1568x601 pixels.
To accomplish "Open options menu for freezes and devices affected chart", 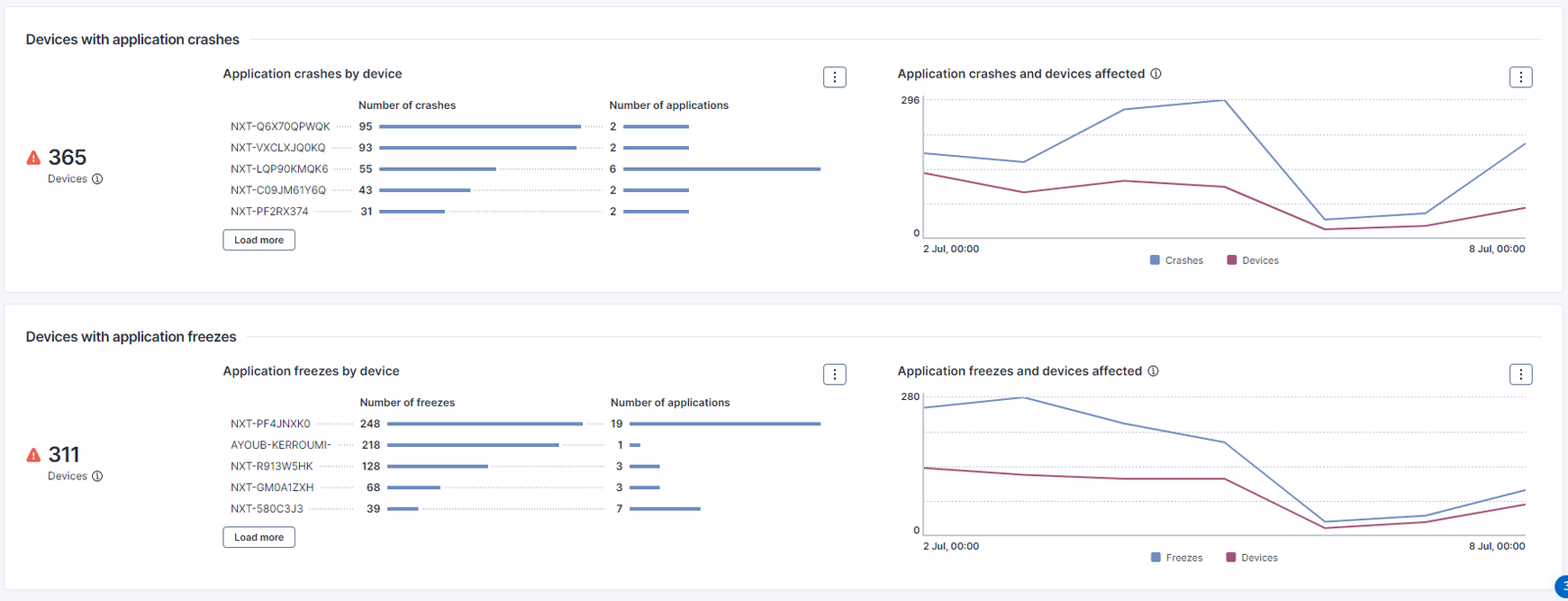I will coord(1520,375).
